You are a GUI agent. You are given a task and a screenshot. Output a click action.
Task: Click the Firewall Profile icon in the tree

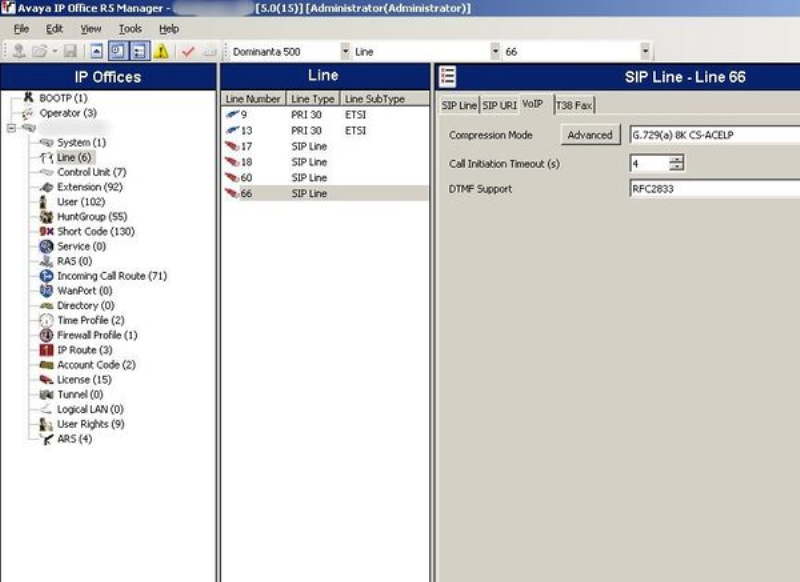[x=46, y=335]
